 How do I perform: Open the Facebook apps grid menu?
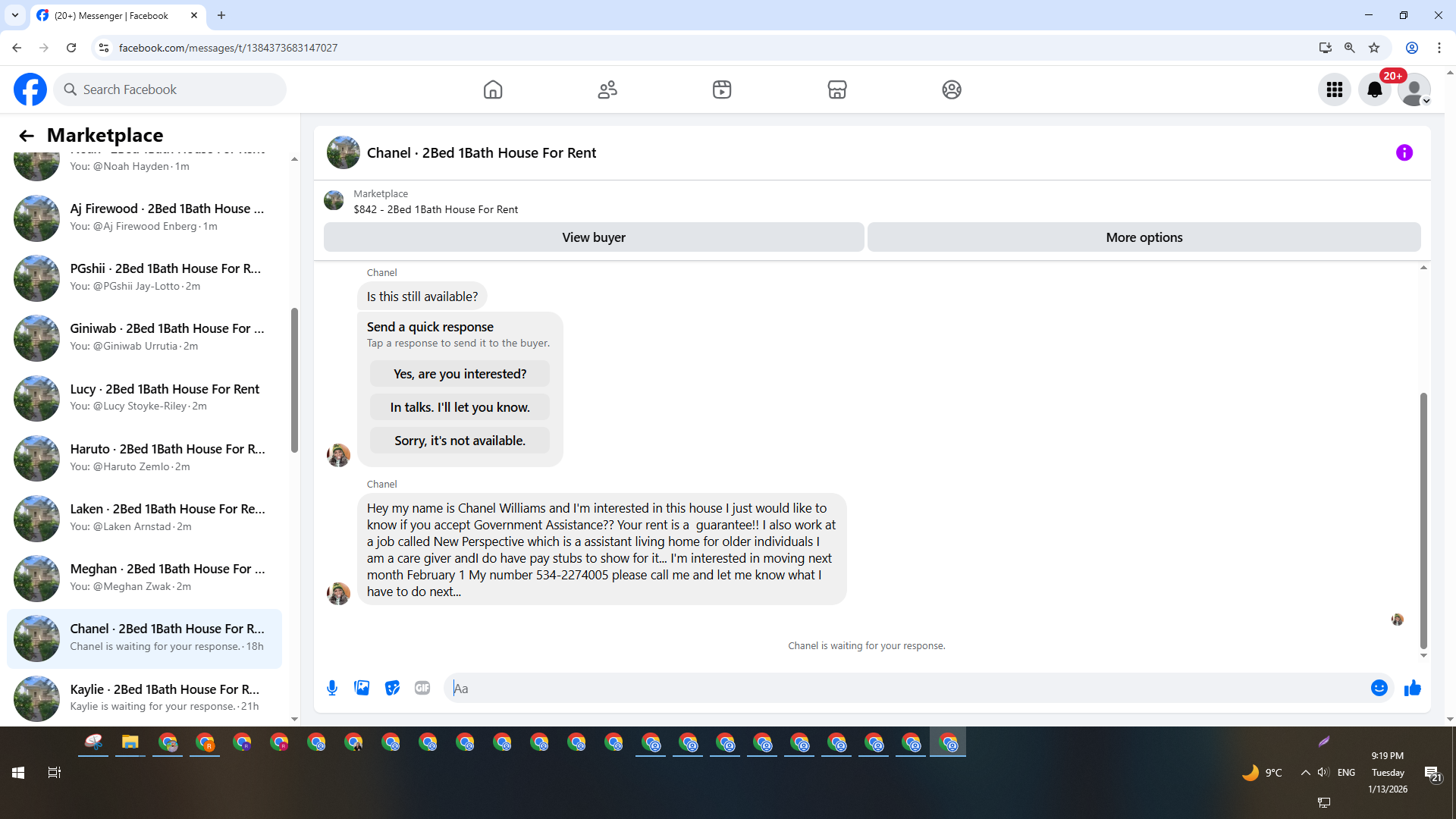point(1334,89)
